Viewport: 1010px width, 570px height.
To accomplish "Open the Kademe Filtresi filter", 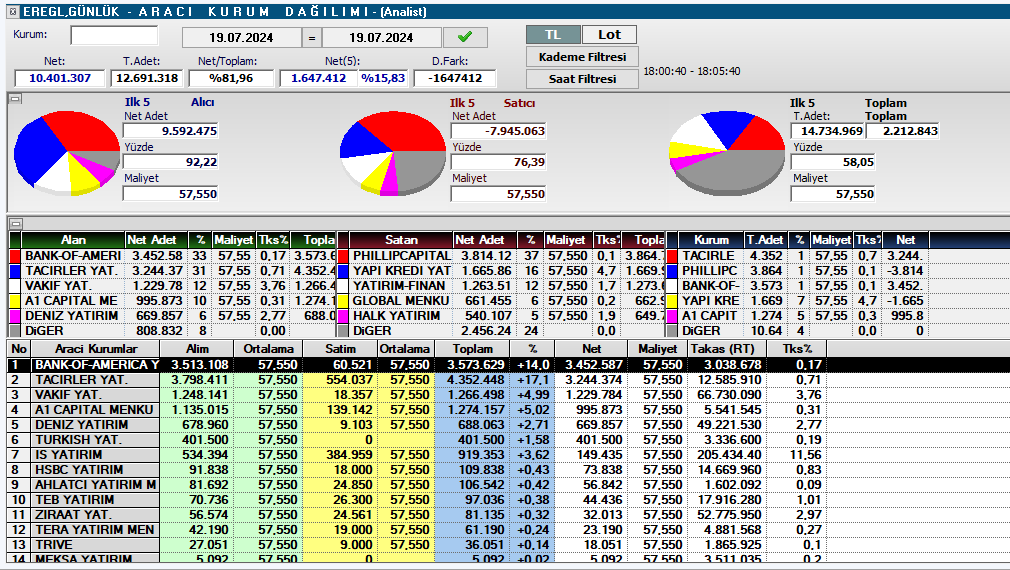I will tap(582, 57).
